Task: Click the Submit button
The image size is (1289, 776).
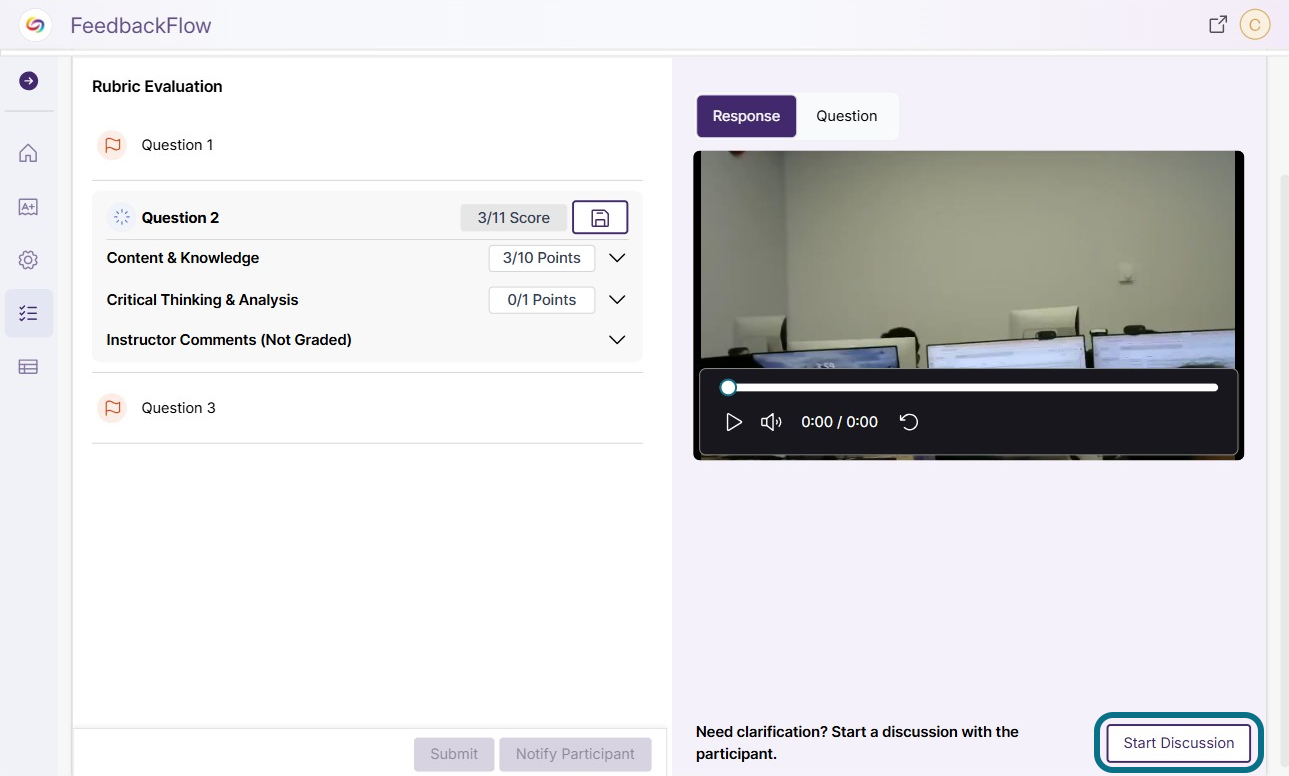Action: click(454, 754)
